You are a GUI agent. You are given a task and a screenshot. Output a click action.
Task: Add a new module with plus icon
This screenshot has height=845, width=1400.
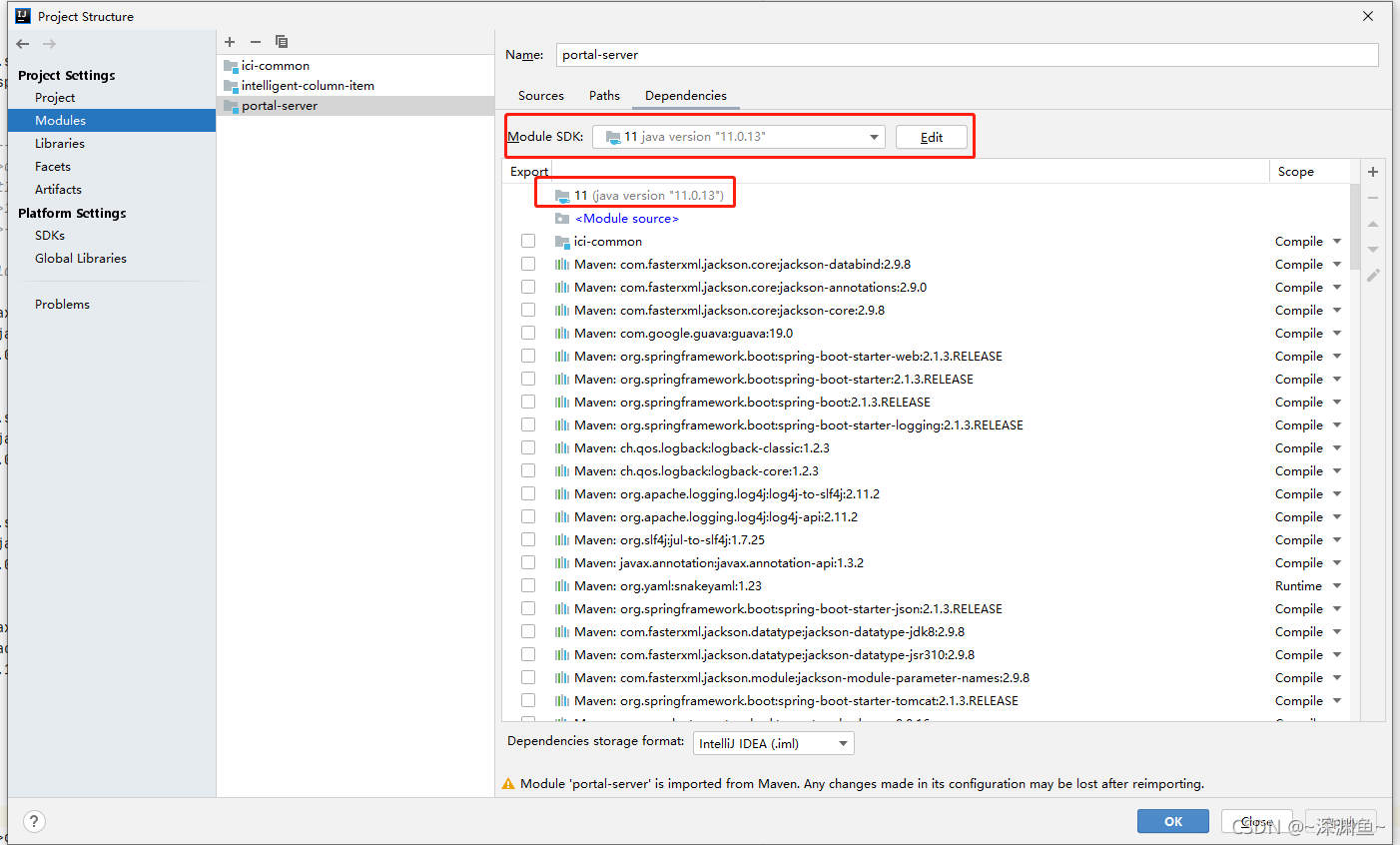pos(230,42)
